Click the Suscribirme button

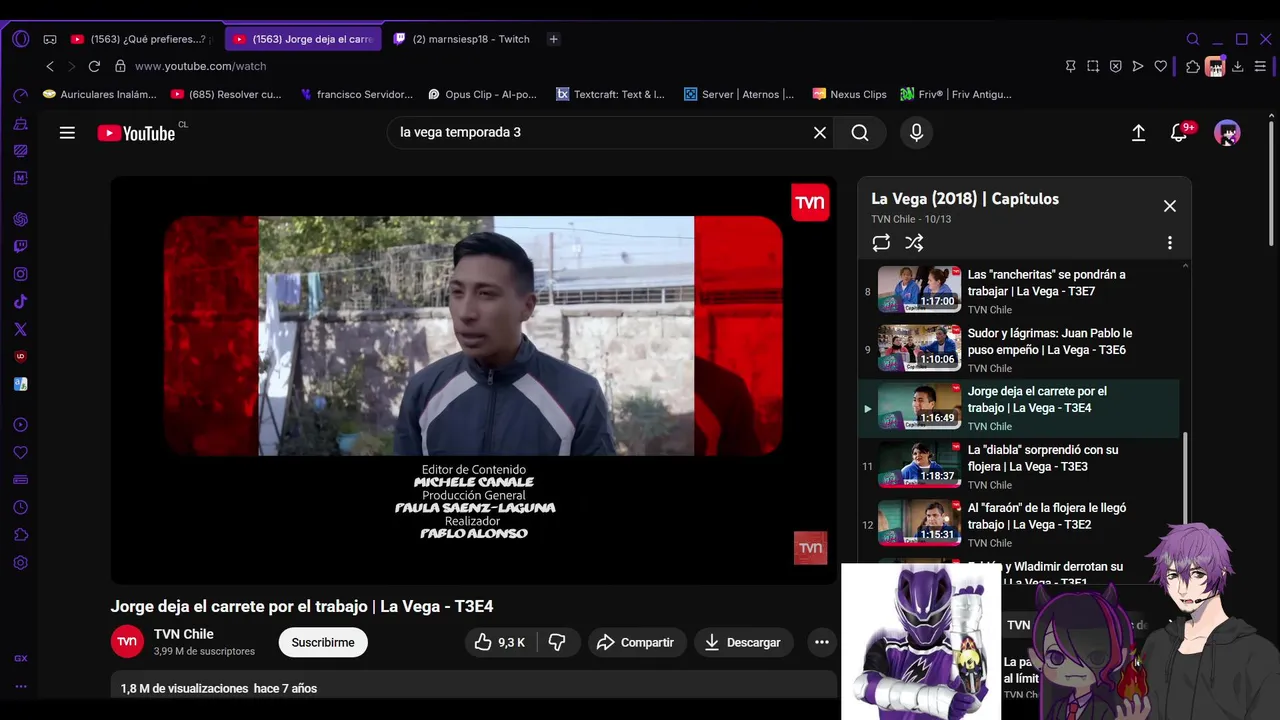(323, 642)
